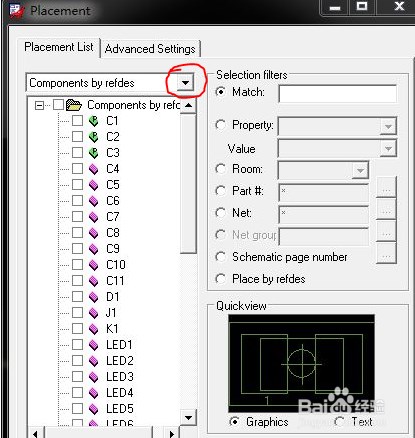The width and height of the screenshot is (415, 438).
Task: Click browse button next to Net group field
Action: tap(386, 232)
